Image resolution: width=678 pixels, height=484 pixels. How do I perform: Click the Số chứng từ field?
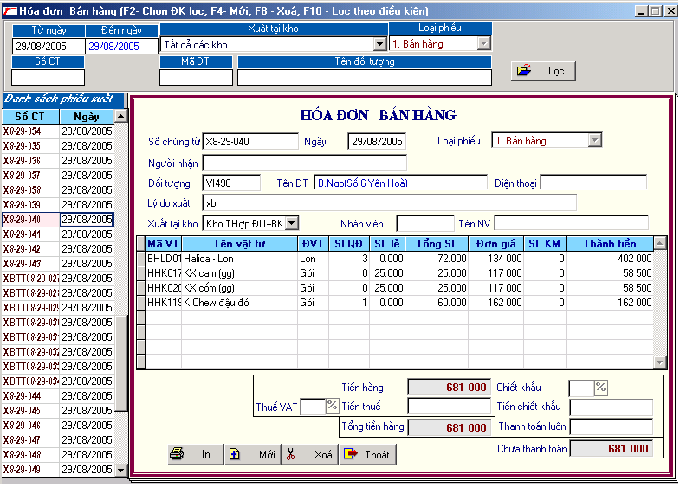tap(250, 141)
